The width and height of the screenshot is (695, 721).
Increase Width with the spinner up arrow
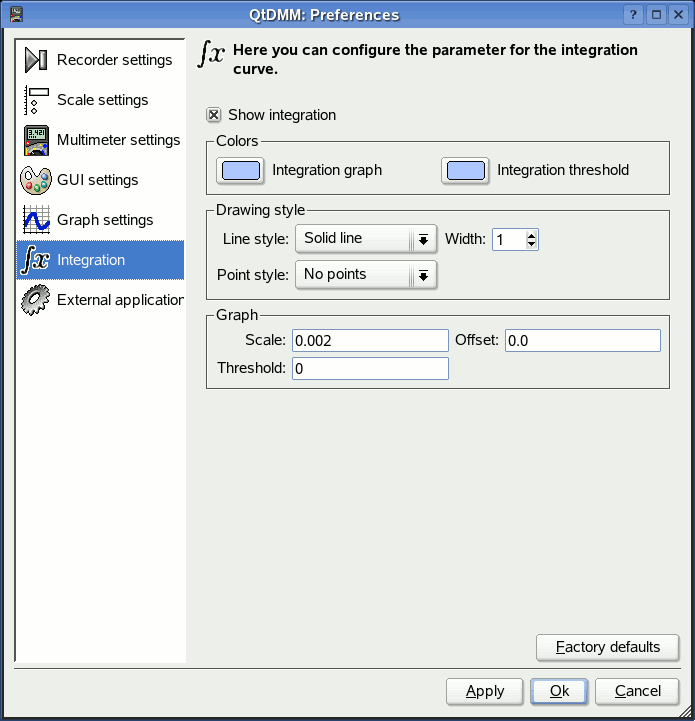[531, 234]
